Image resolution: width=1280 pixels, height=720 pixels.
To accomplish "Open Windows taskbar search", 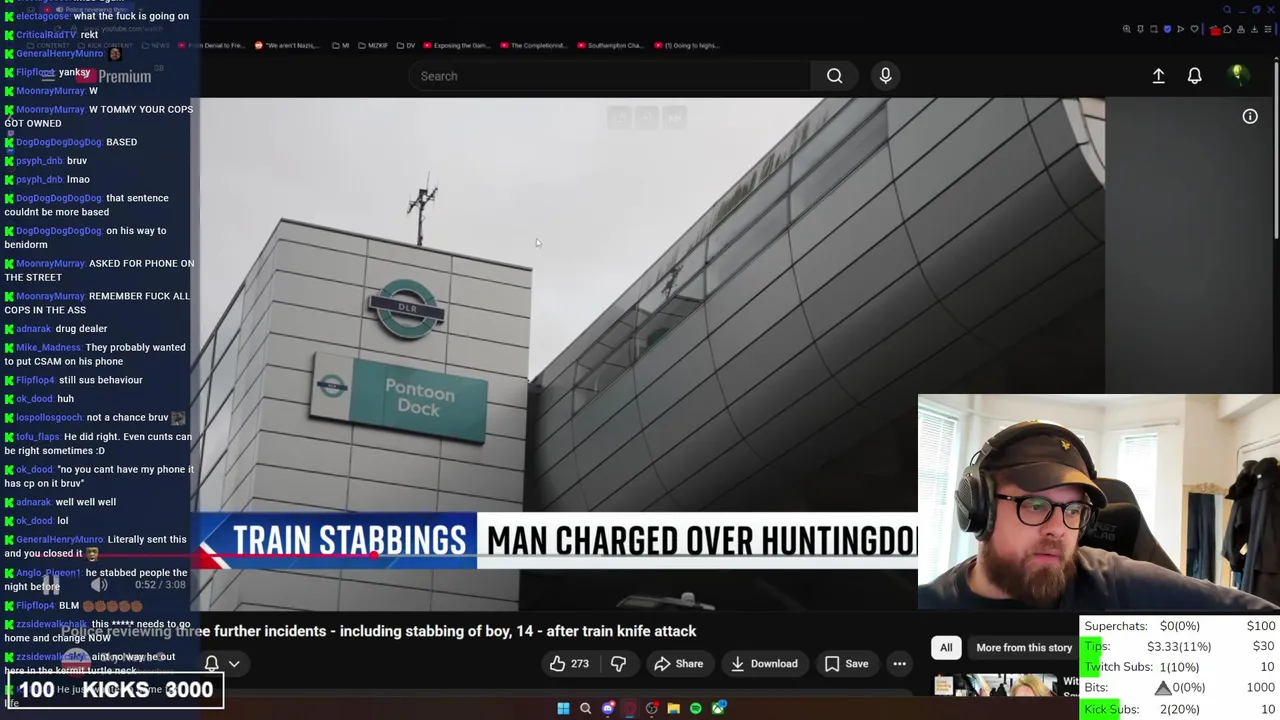I will coord(585,708).
